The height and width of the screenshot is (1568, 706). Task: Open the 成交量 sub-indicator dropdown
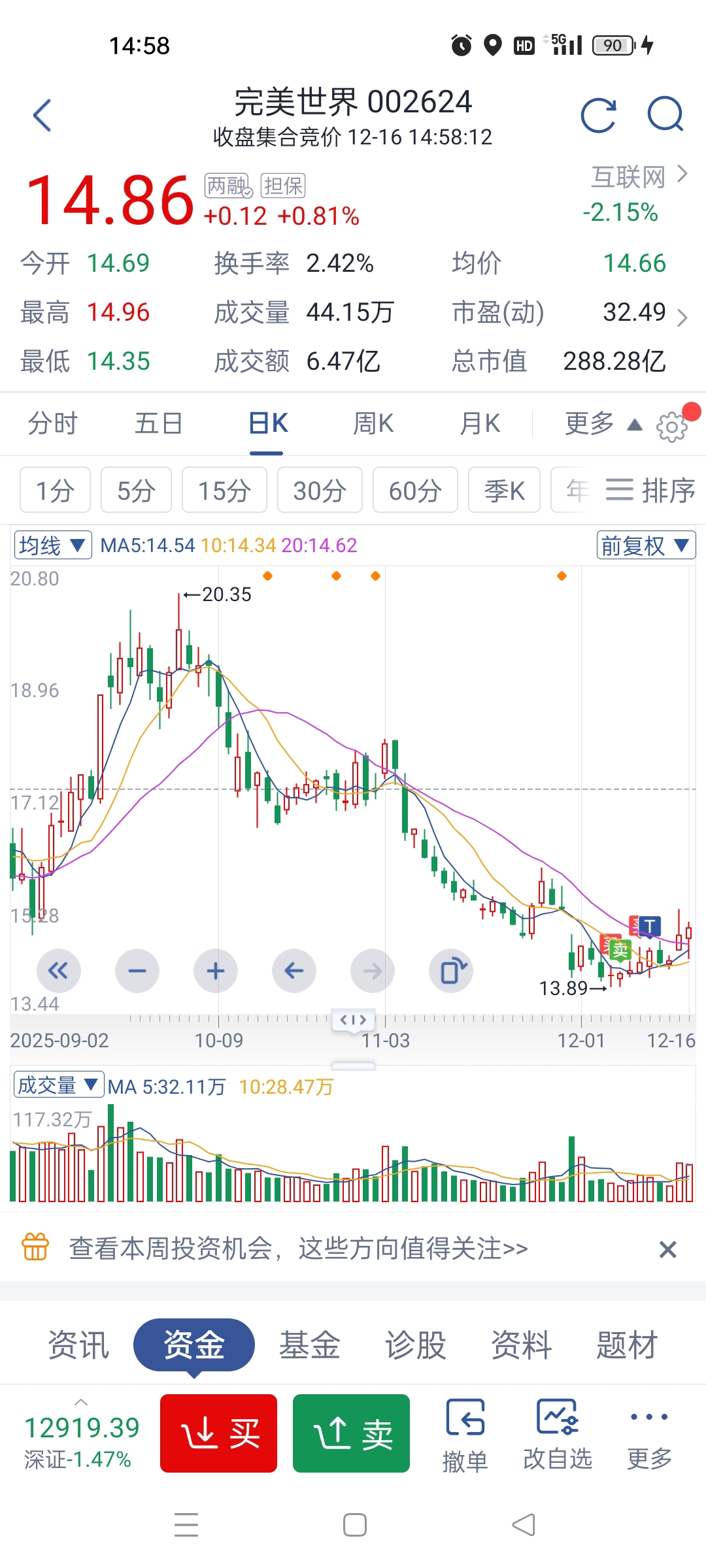(x=58, y=1085)
